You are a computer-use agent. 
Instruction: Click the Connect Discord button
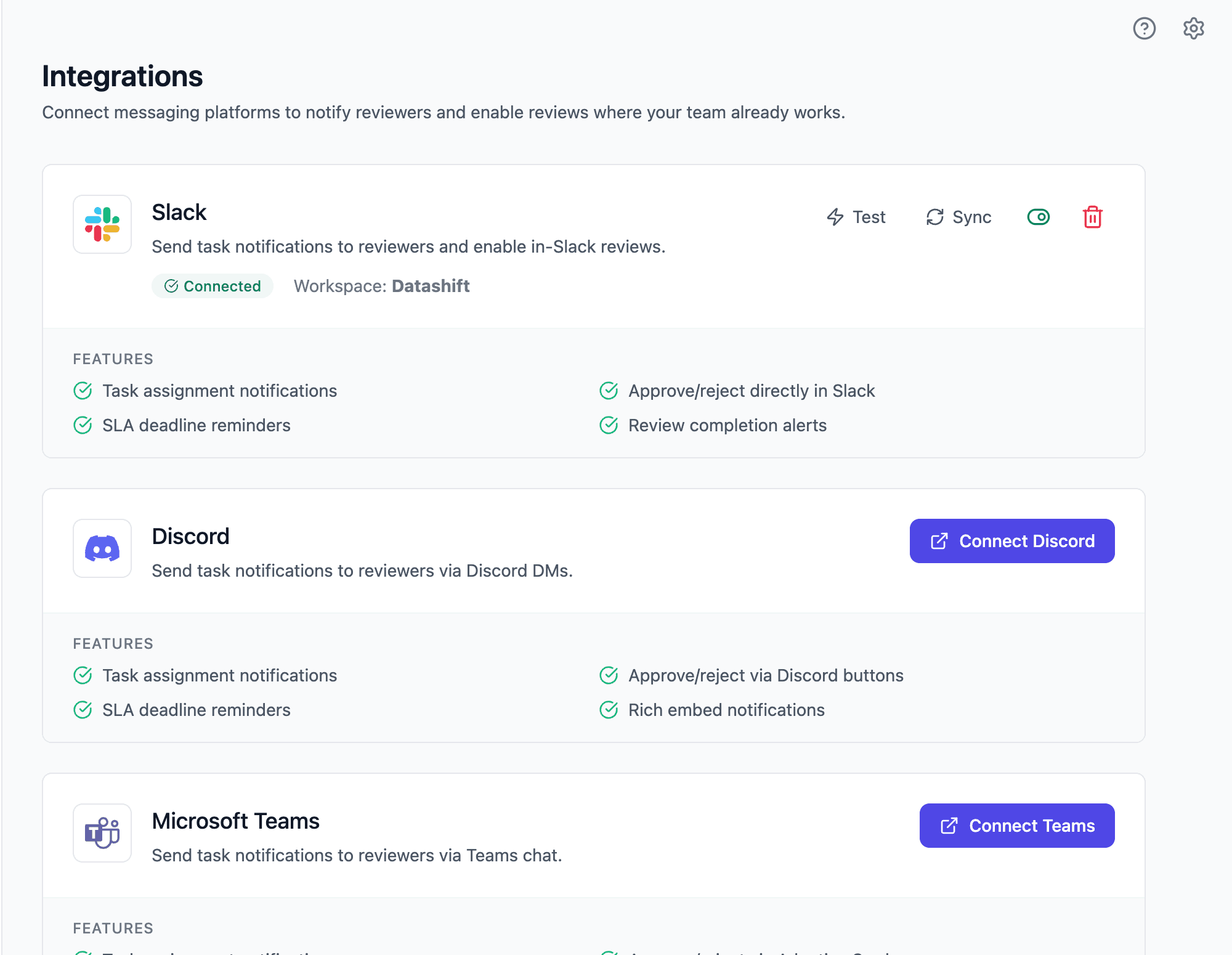pos(1011,540)
